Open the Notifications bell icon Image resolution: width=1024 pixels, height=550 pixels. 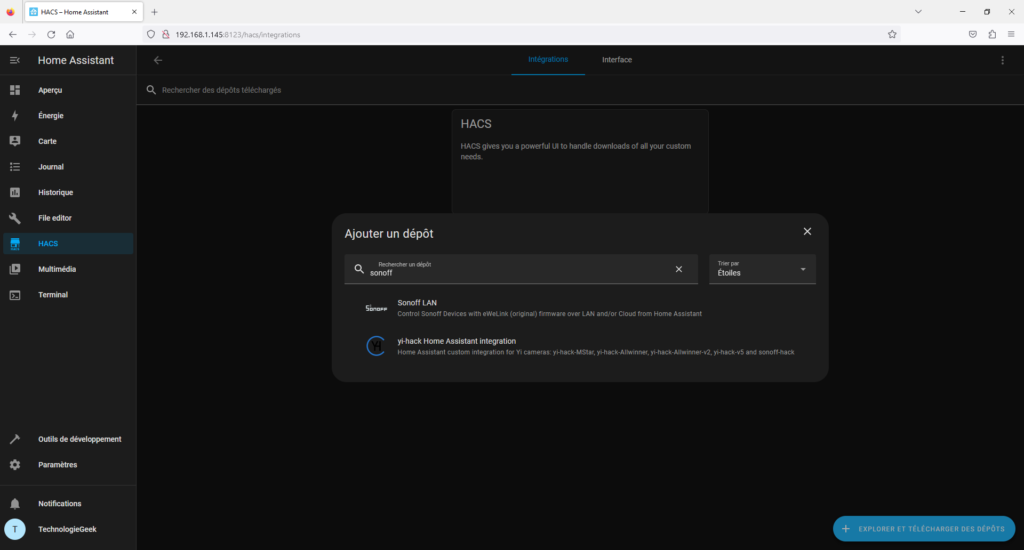coord(14,504)
